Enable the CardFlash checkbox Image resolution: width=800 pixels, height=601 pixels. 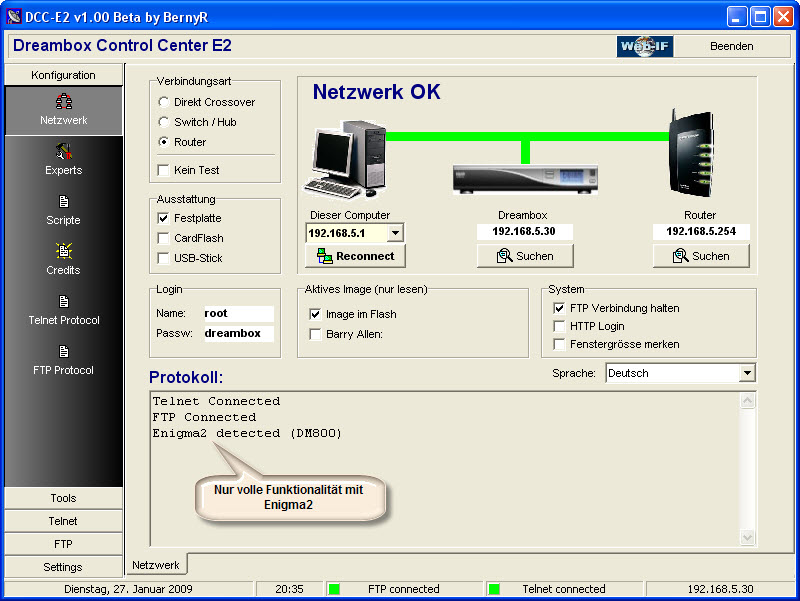pyautogui.click(x=163, y=238)
